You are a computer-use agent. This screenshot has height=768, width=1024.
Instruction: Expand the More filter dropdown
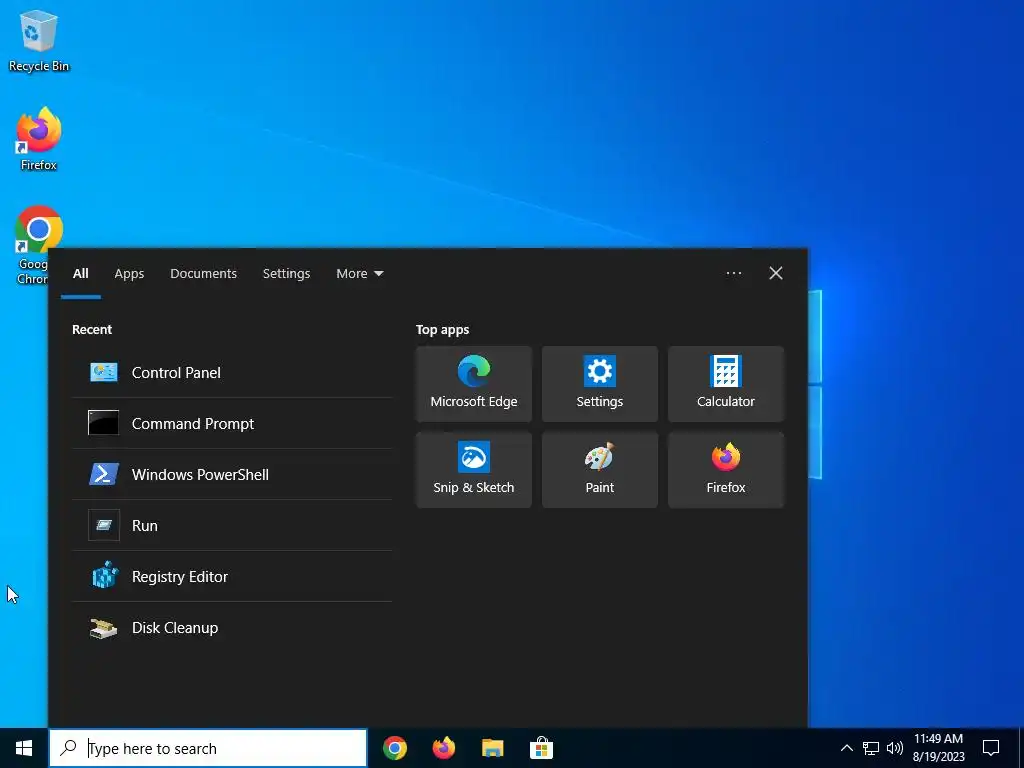360,274
